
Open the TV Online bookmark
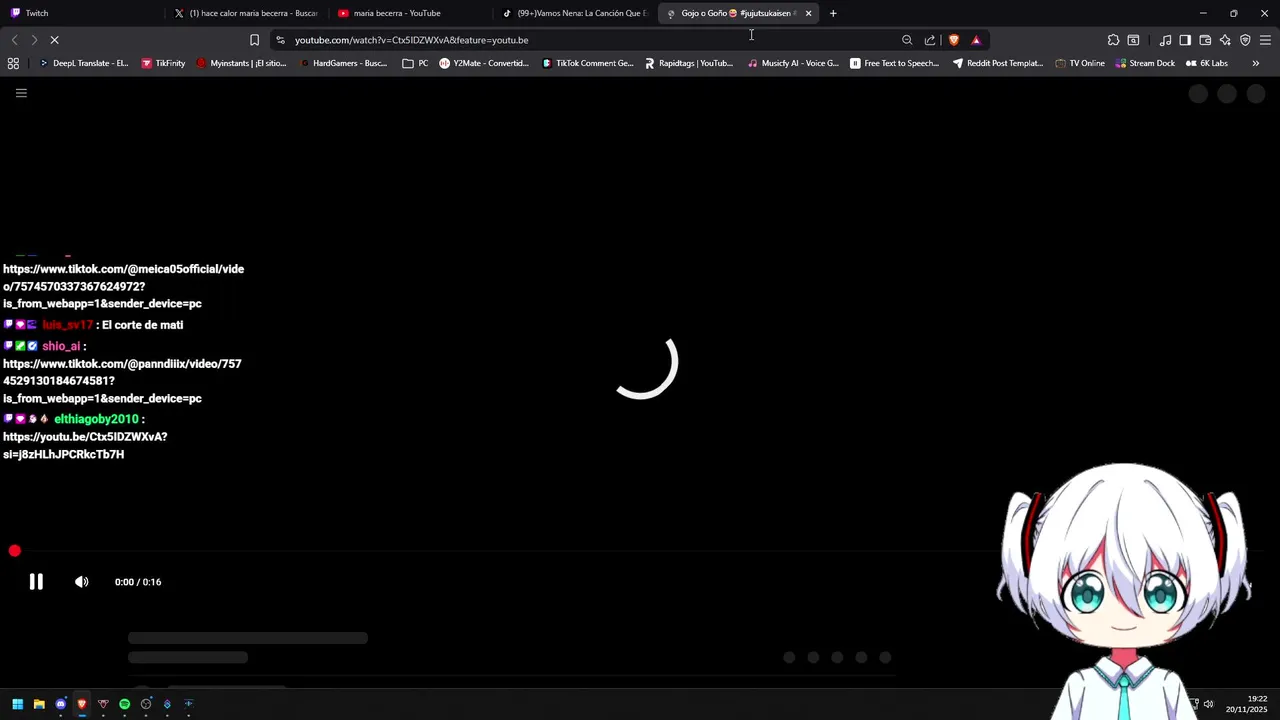click(x=1080, y=63)
